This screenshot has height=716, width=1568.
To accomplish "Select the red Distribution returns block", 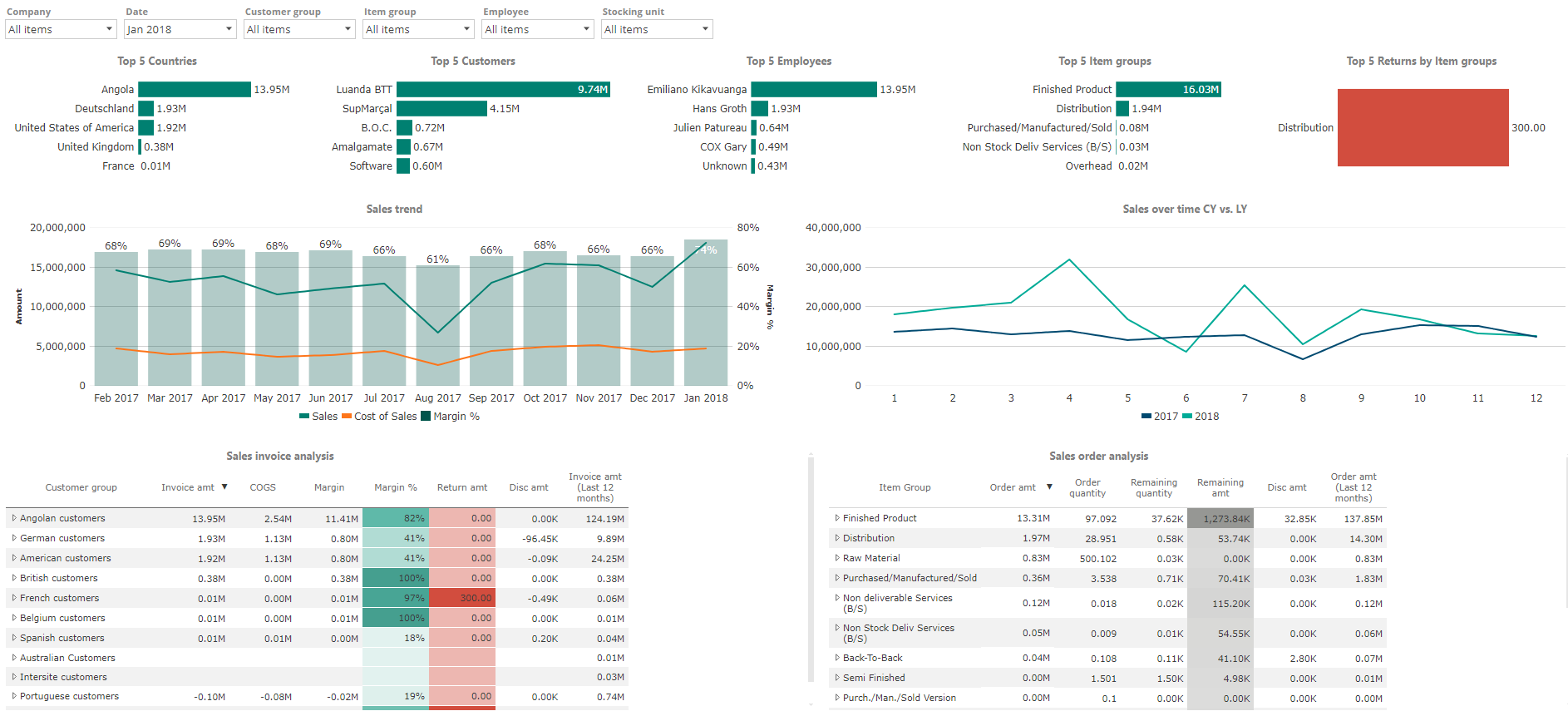I will (x=1423, y=127).
